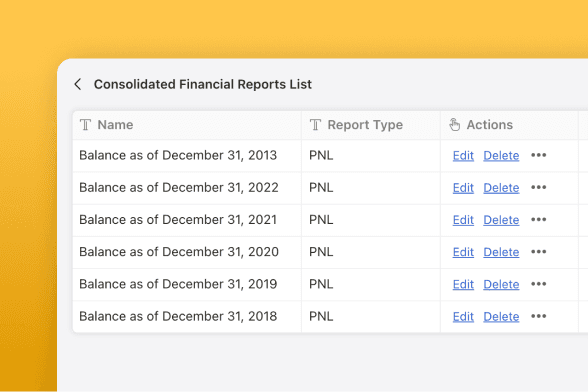Screen dimensions: 588x392
Task: Edit the December 31, 2018 balance report
Action: 463,317
